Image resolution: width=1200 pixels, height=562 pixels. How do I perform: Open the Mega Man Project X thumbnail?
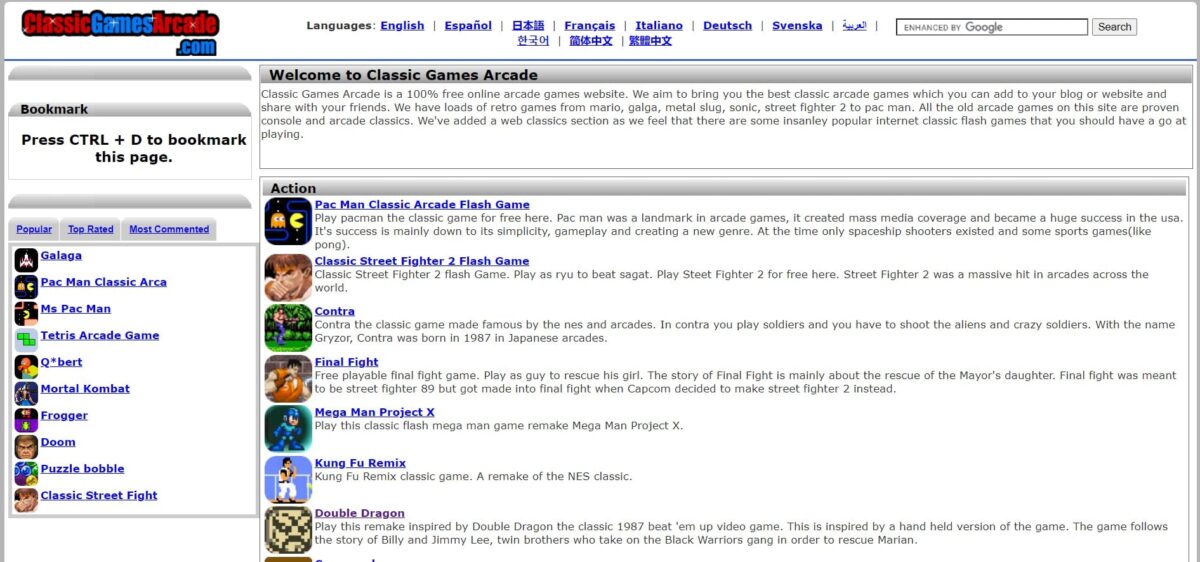pyautogui.click(x=288, y=429)
